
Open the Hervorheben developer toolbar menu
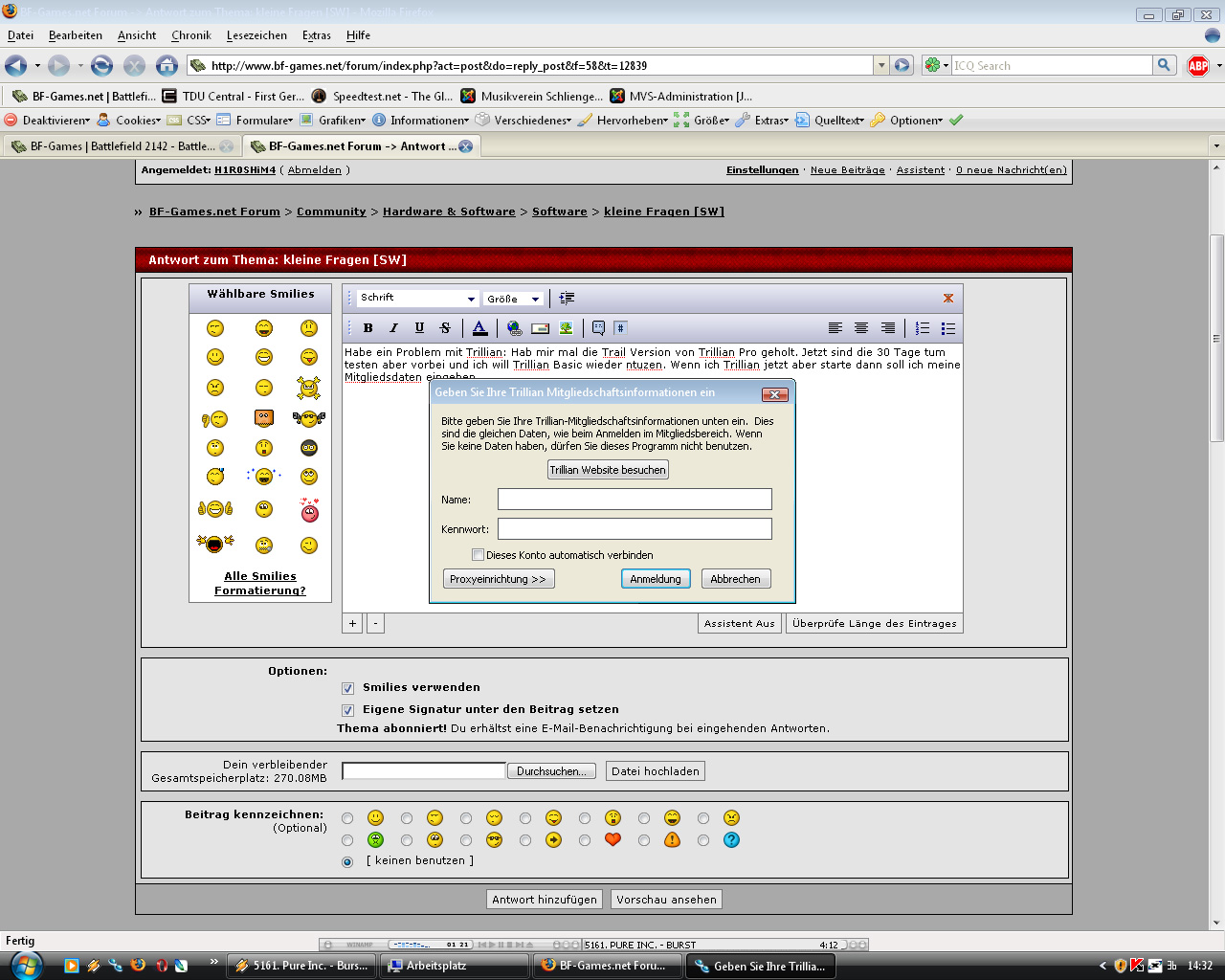pos(623,121)
